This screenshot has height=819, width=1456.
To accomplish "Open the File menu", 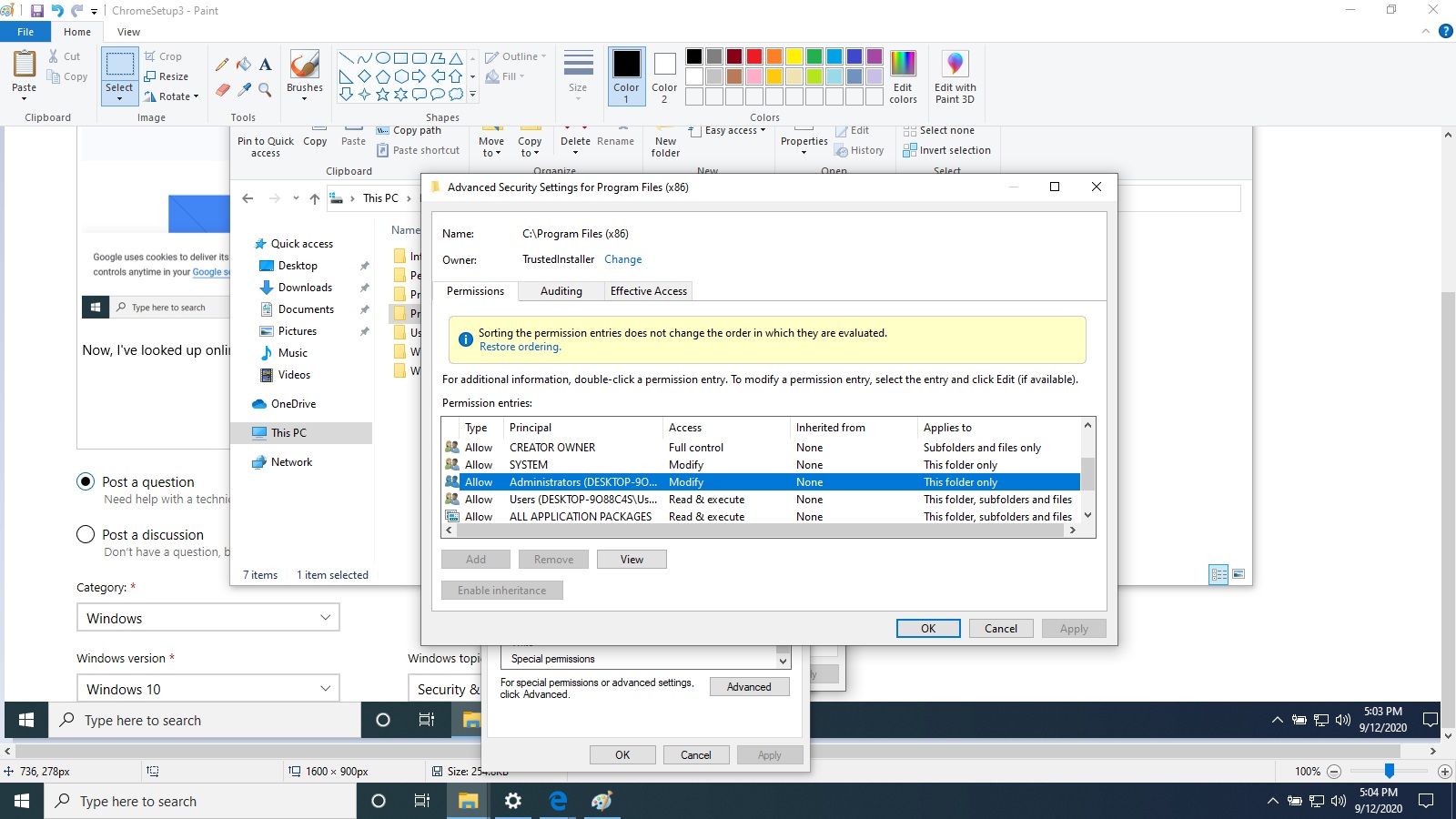I will (25, 32).
